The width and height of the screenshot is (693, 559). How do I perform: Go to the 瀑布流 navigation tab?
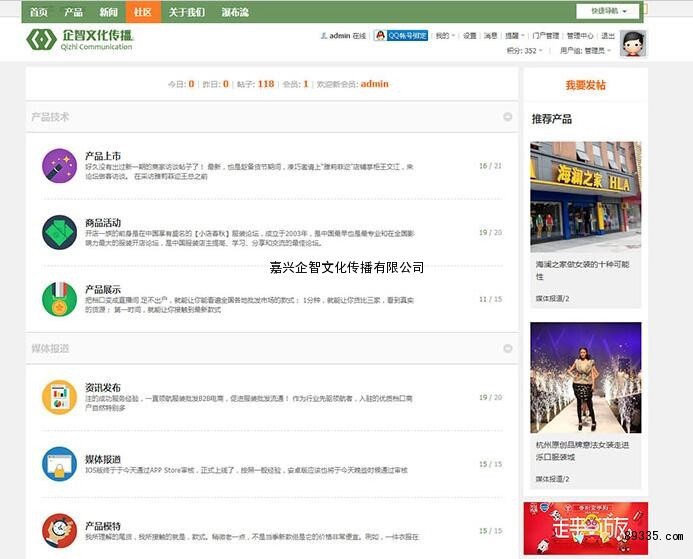coord(235,12)
